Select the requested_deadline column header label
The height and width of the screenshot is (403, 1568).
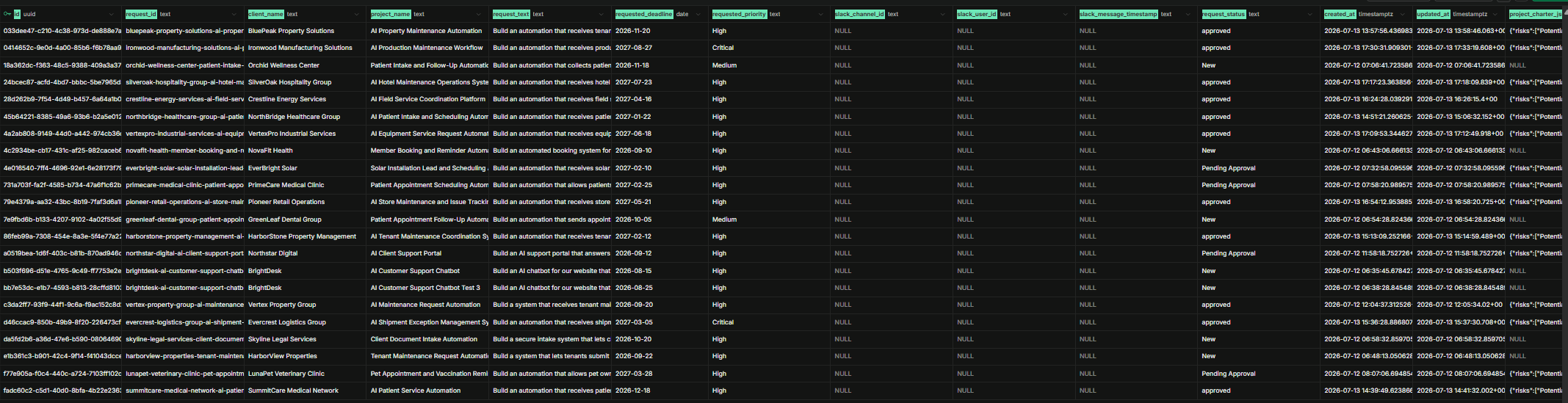[644, 14]
